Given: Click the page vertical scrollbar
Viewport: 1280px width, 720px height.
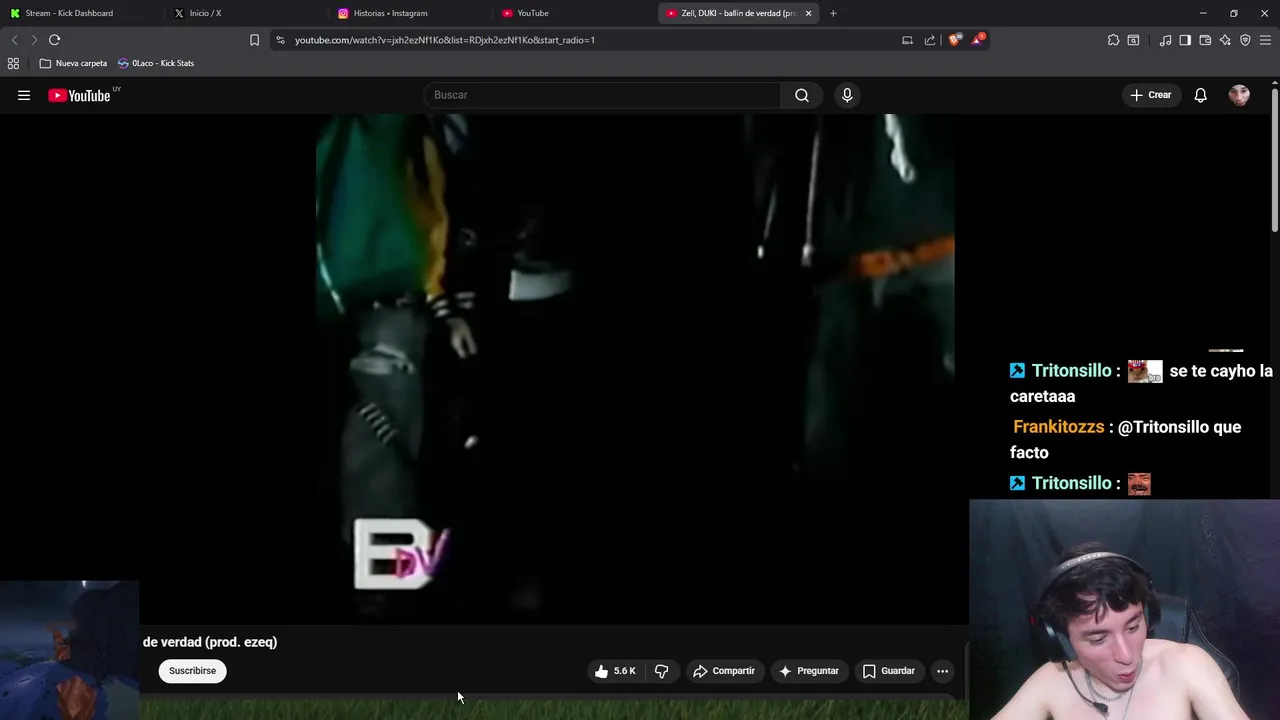Looking at the screenshot, I should point(1274,160).
